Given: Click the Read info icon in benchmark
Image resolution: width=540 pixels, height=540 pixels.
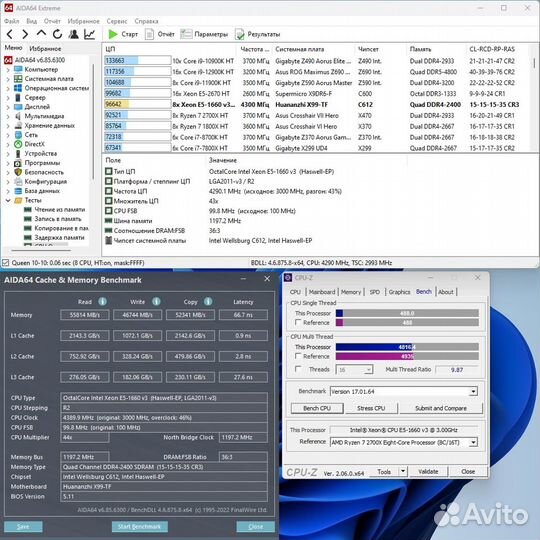Looking at the screenshot, I should click(103, 301).
